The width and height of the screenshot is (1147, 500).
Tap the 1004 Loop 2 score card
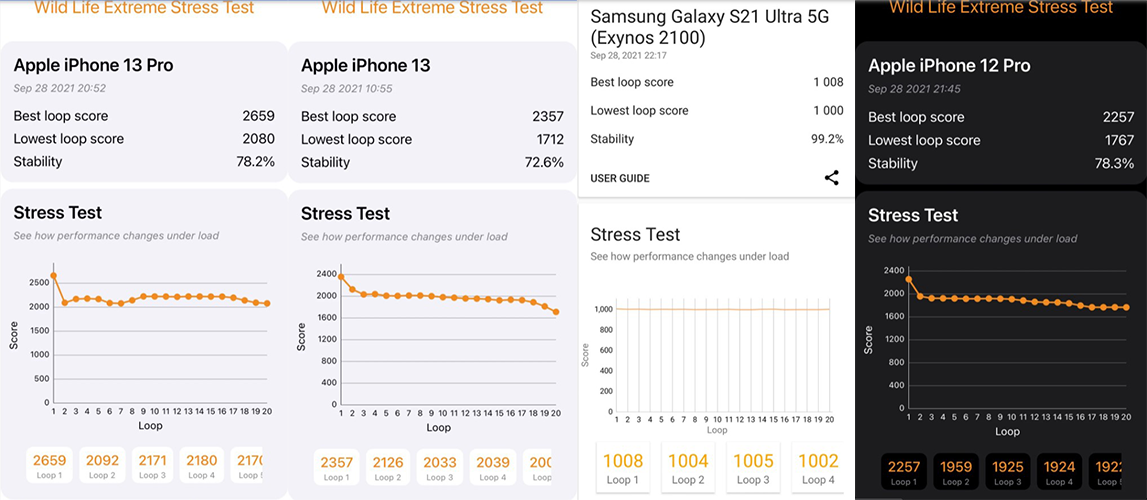coord(688,468)
